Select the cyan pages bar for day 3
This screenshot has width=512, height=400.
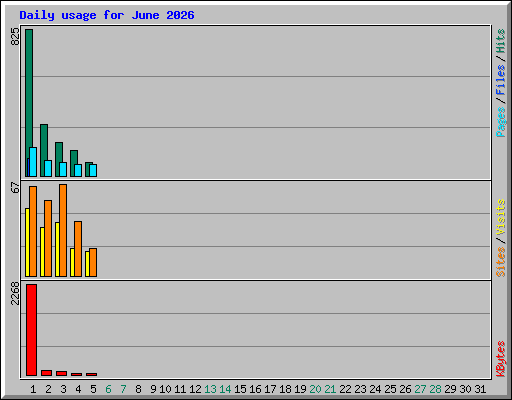point(63,170)
